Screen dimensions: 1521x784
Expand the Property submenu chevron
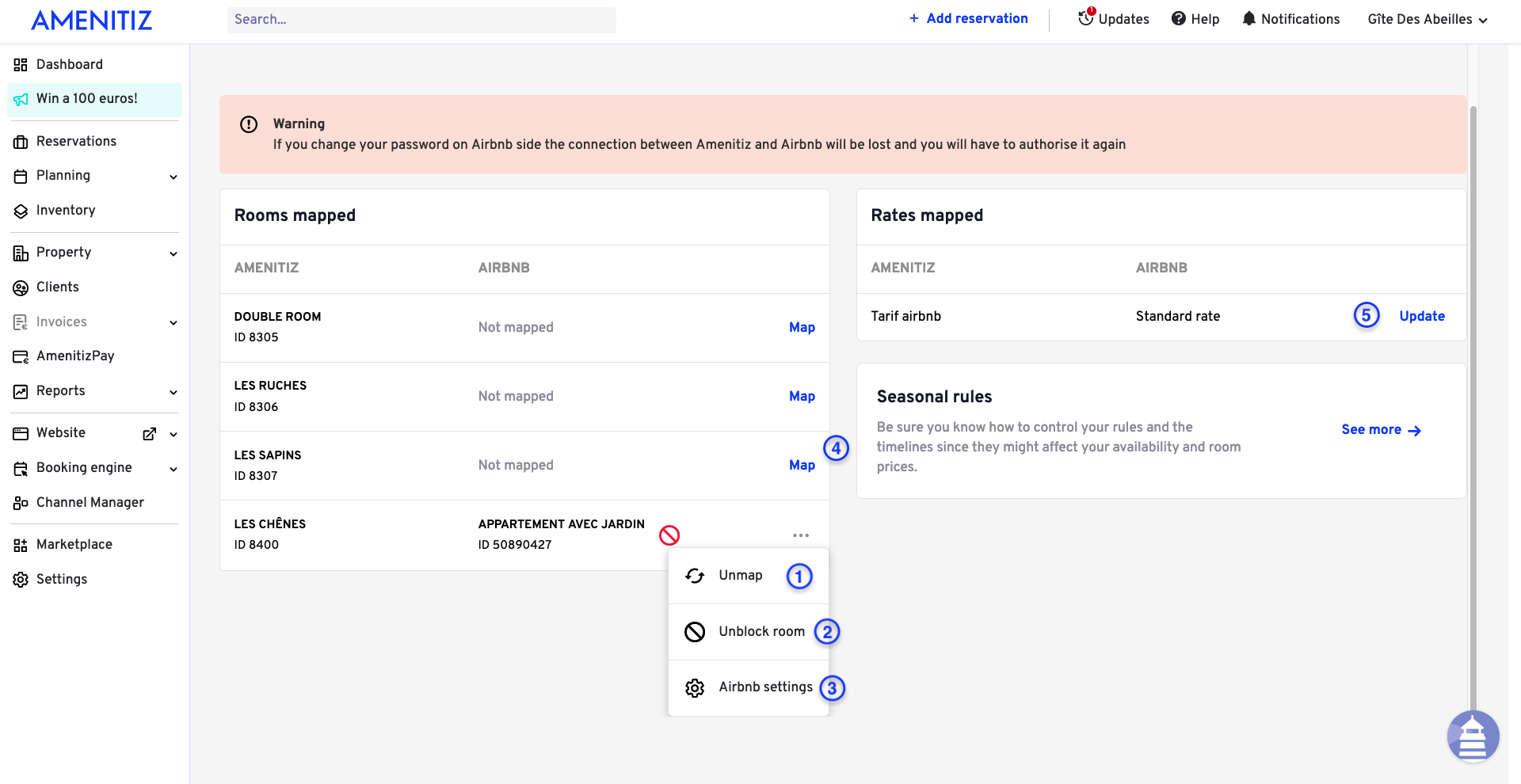pyautogui.click(x=173, y=253)
